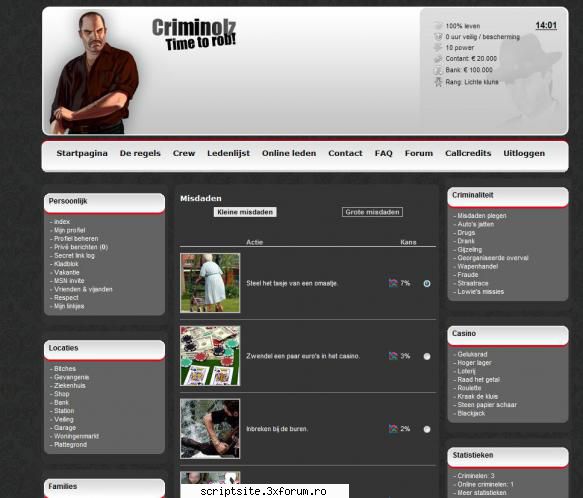This screenshot has height=498, width=583.
Task: Click the power icon beside 10 power
Action: coord(438,48)
